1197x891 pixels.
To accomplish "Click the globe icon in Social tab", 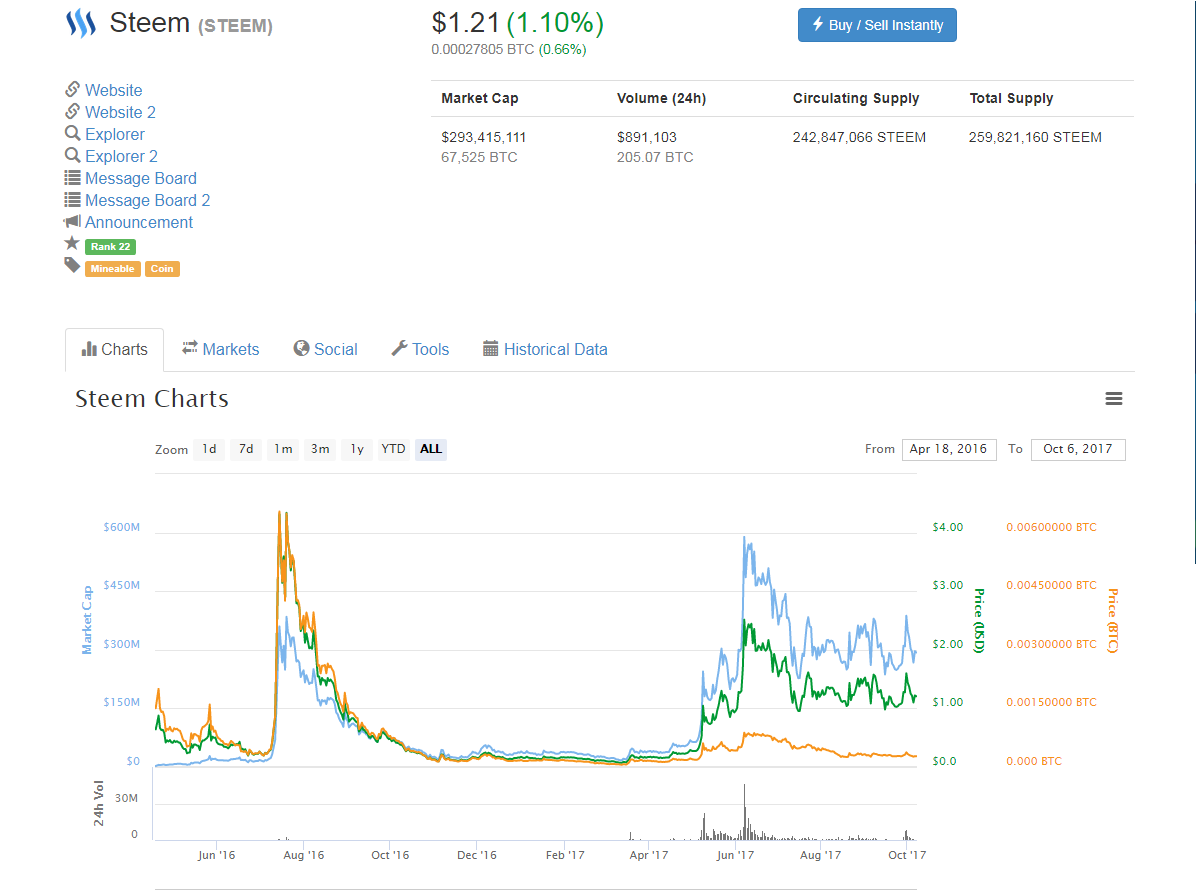I will 302,348.
